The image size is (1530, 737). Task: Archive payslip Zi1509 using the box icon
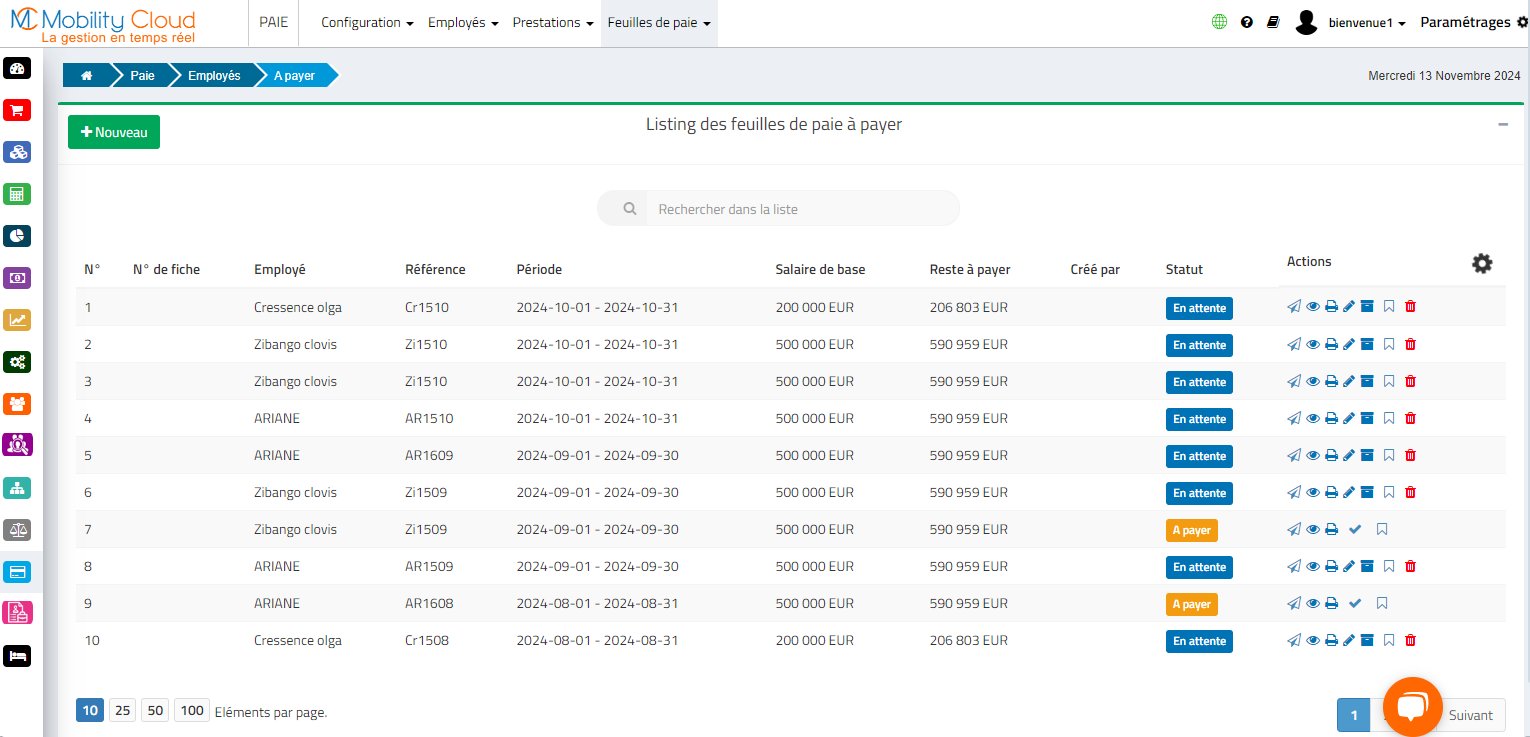pyautogui.click(x=1367, y=492)
